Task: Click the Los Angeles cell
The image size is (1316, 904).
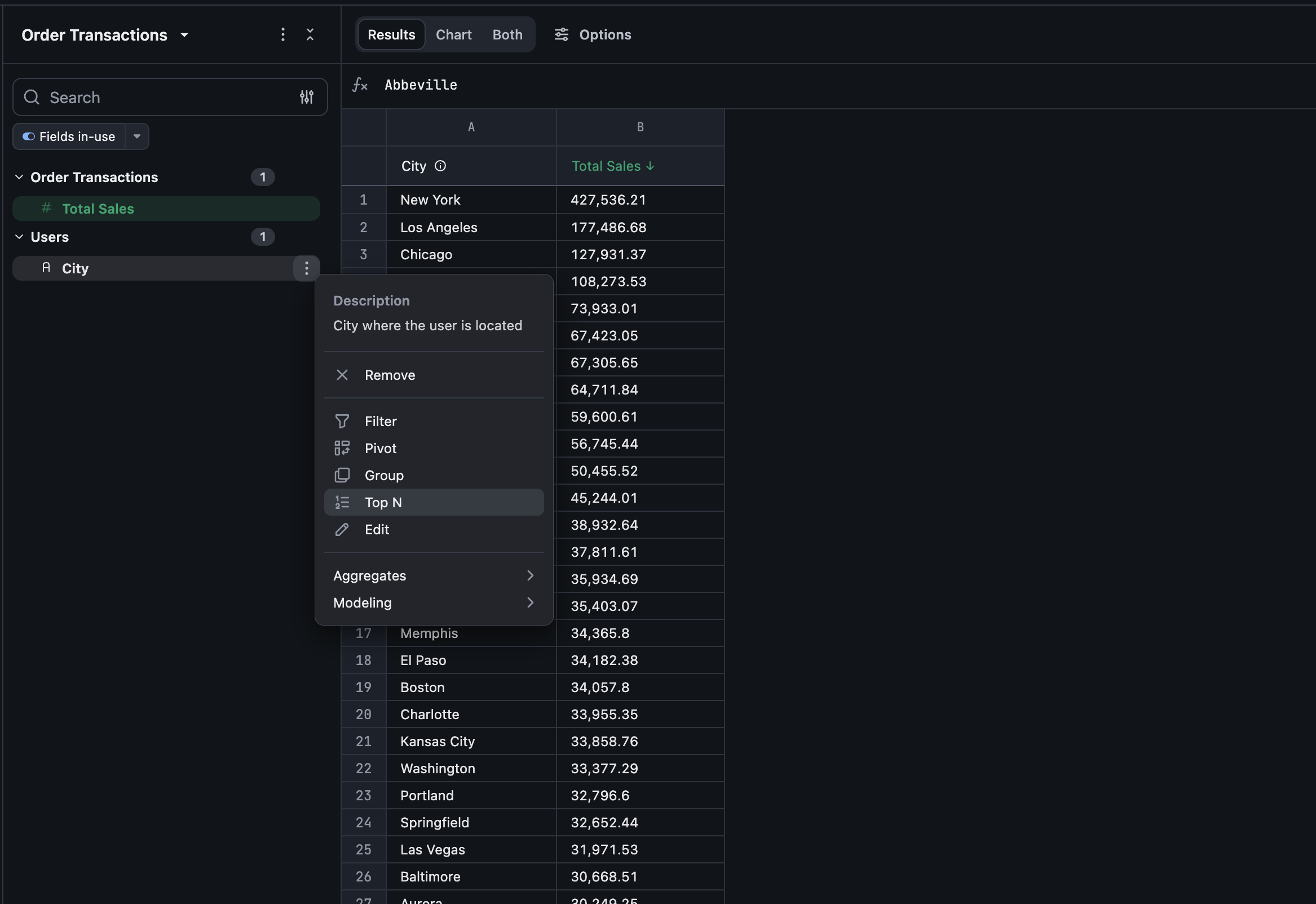Action: (x=471, y=227)
